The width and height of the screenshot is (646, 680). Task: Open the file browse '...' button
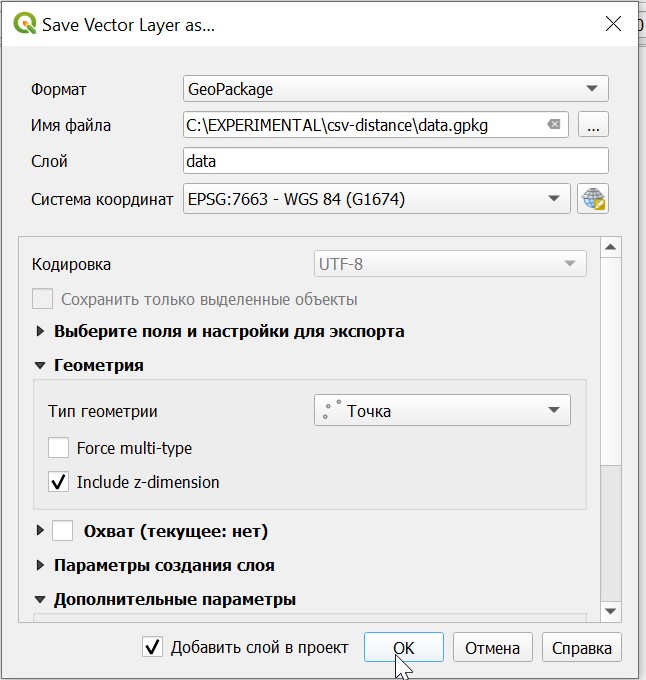click(593, 125)
